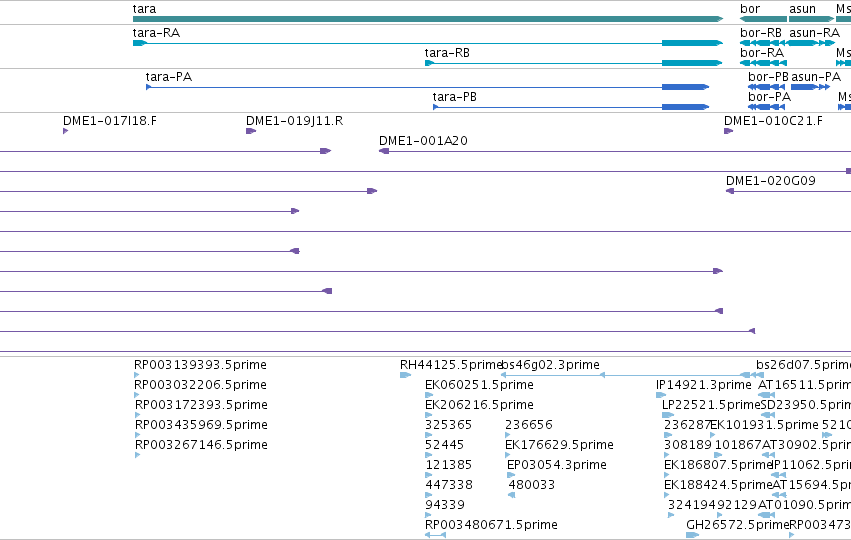Select EST EK206216.5prime
Image resolution: width=851 pixels, height=540 pixels.
[479, 405]
